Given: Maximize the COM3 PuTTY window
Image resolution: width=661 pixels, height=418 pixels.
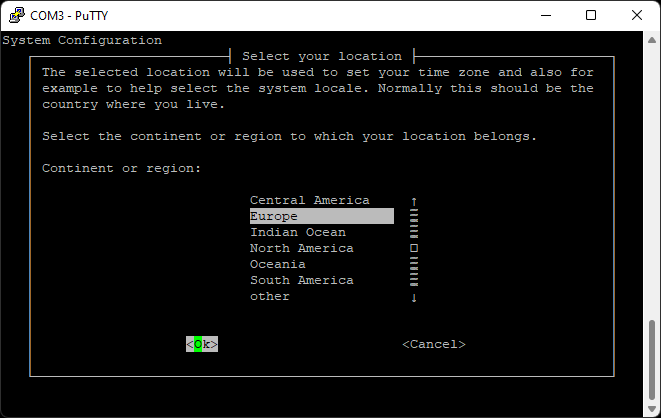Looking at the screenshot, I should click(591, 15).
